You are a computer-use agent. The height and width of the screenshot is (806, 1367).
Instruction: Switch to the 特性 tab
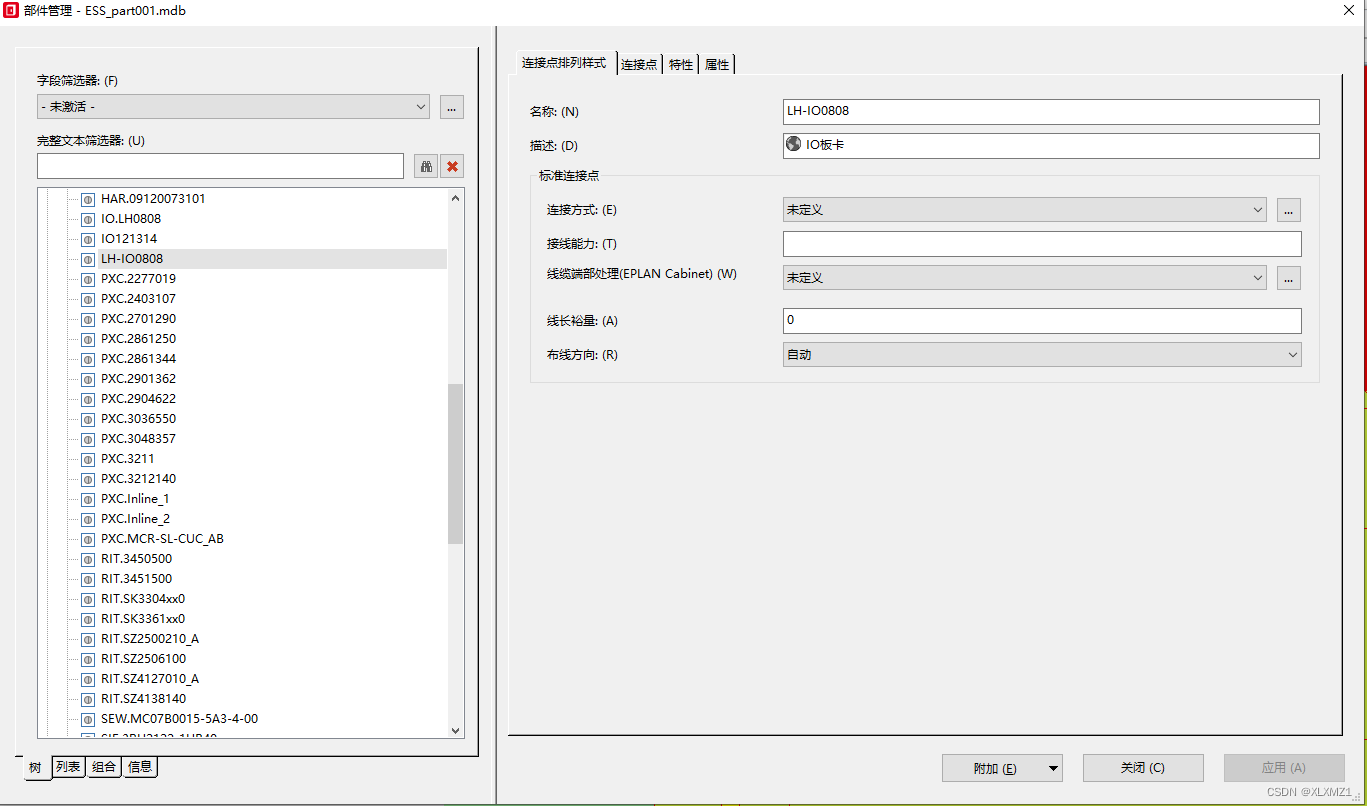click(x=681, y=64)
